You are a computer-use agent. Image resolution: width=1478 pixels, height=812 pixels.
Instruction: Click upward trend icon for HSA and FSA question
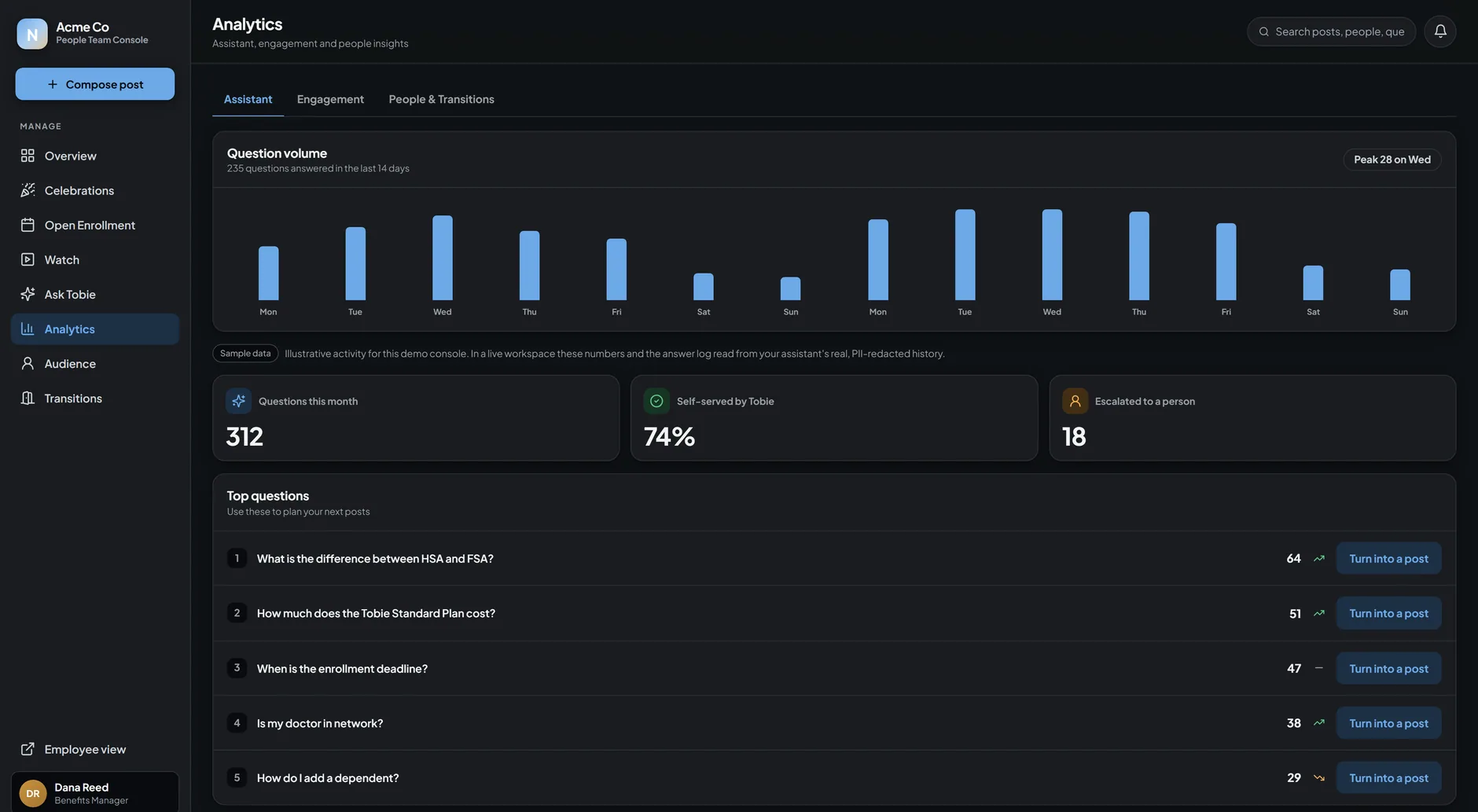(x=1319, y=559)
